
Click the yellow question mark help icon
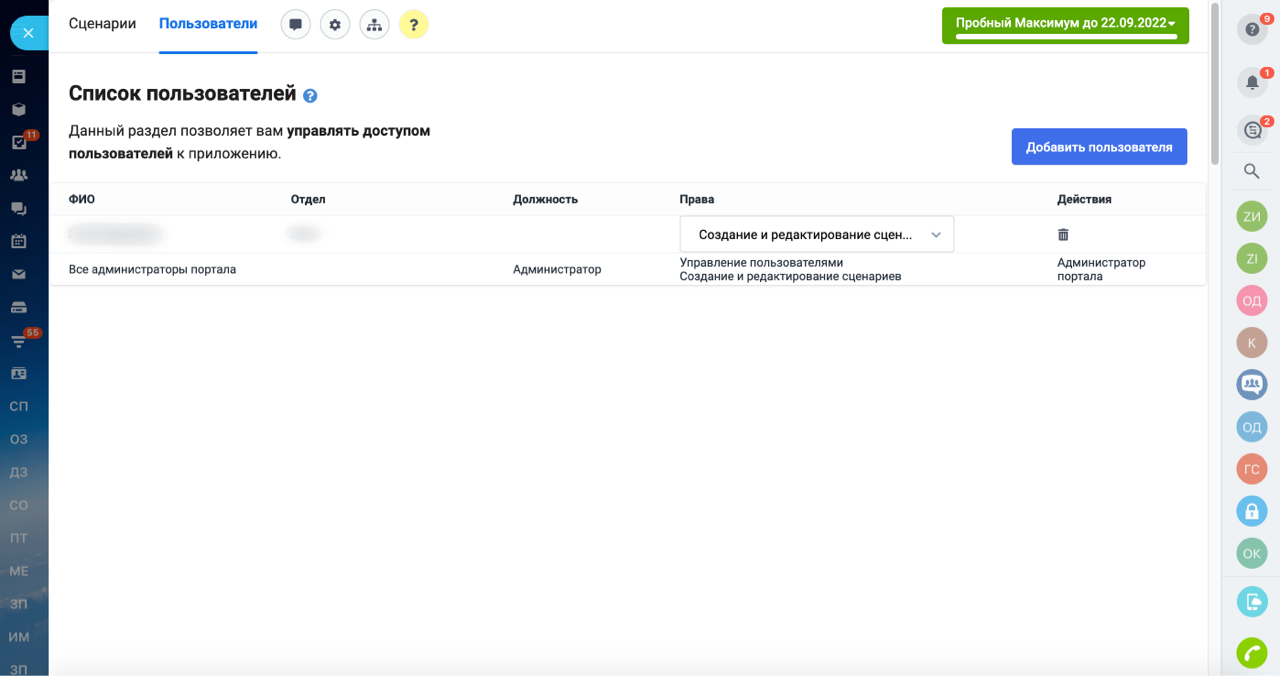413,25
